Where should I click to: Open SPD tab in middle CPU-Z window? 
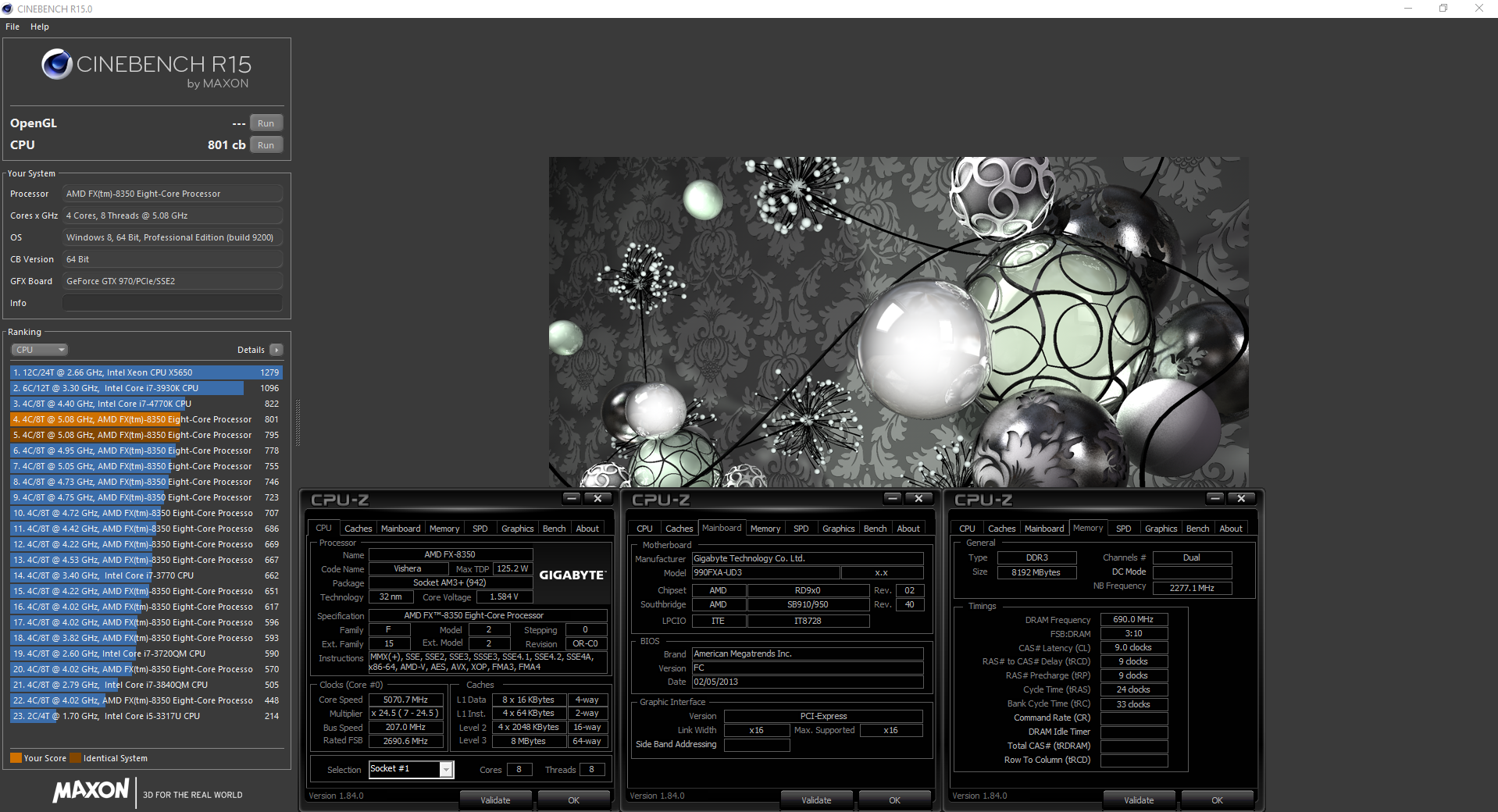point(801,529)
